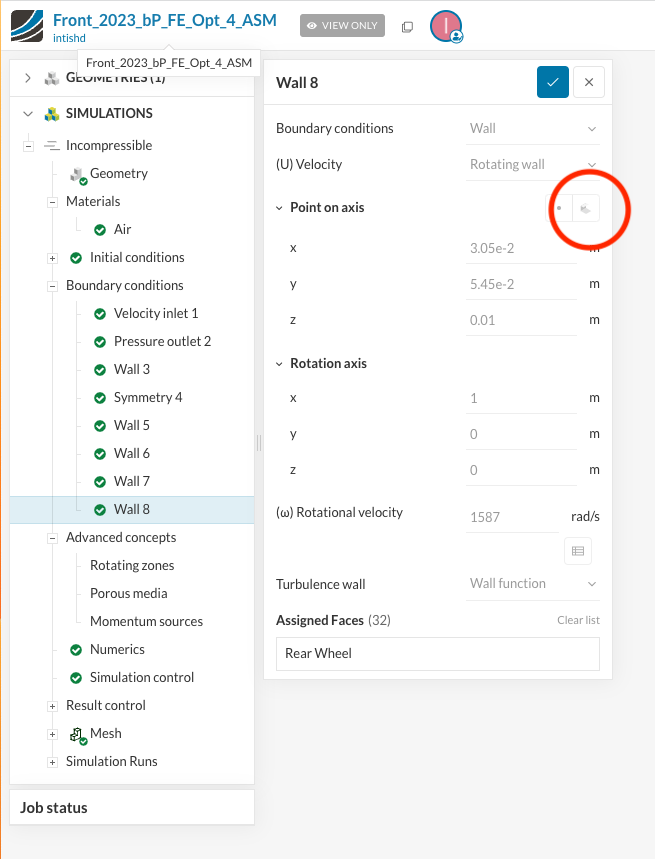Open the user avatar menu
The width and height of the screenshot is (655, 859).
pos(445,27)
